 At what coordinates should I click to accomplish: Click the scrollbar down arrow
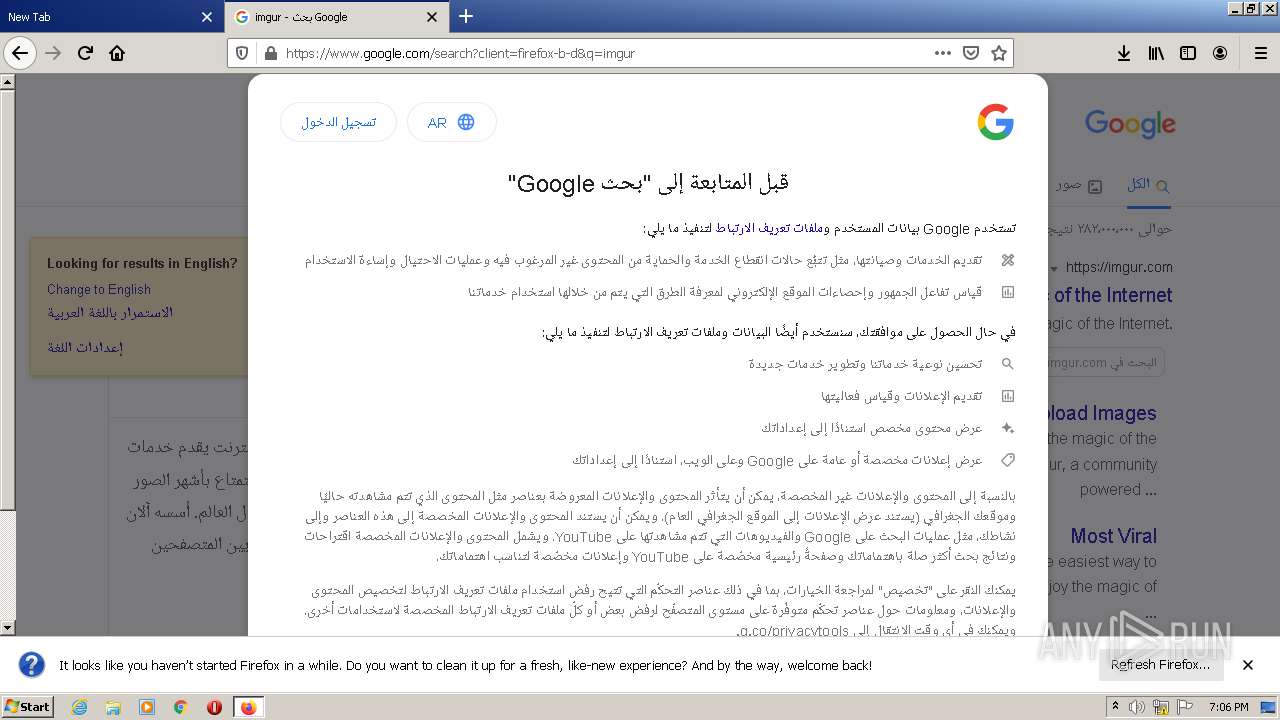[8, 628]
